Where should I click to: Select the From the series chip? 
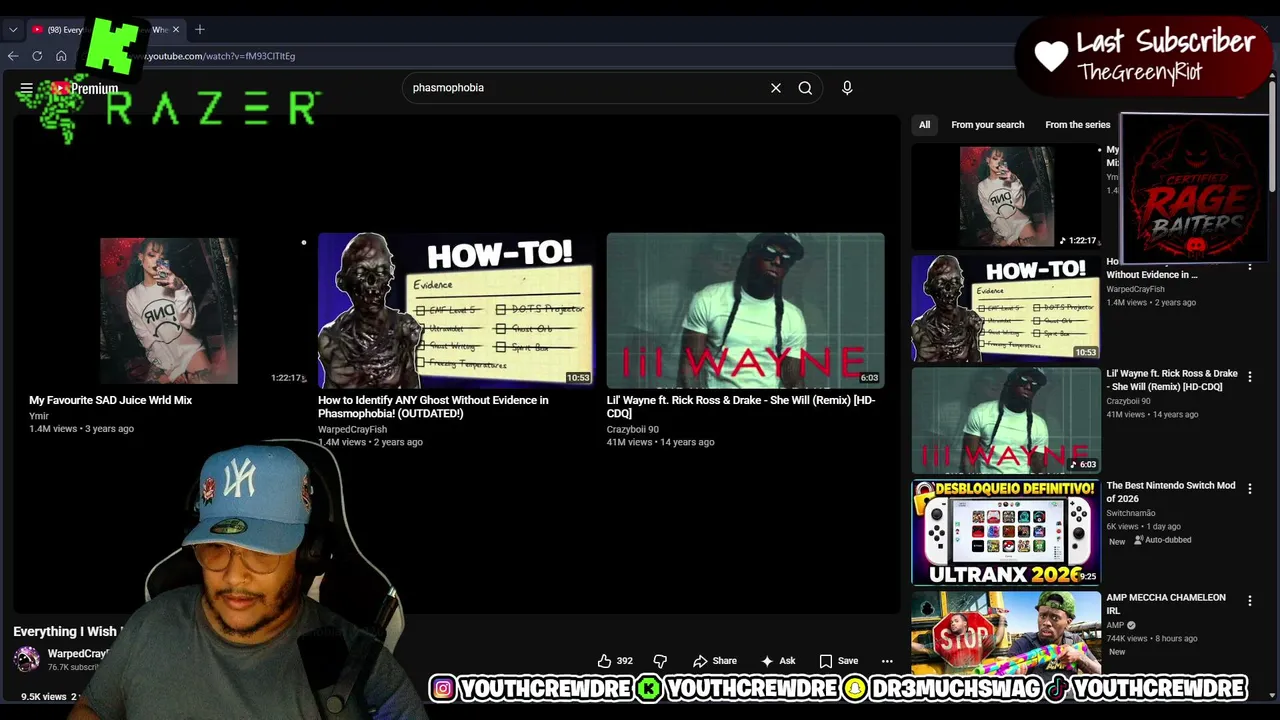coord(1077,125)
